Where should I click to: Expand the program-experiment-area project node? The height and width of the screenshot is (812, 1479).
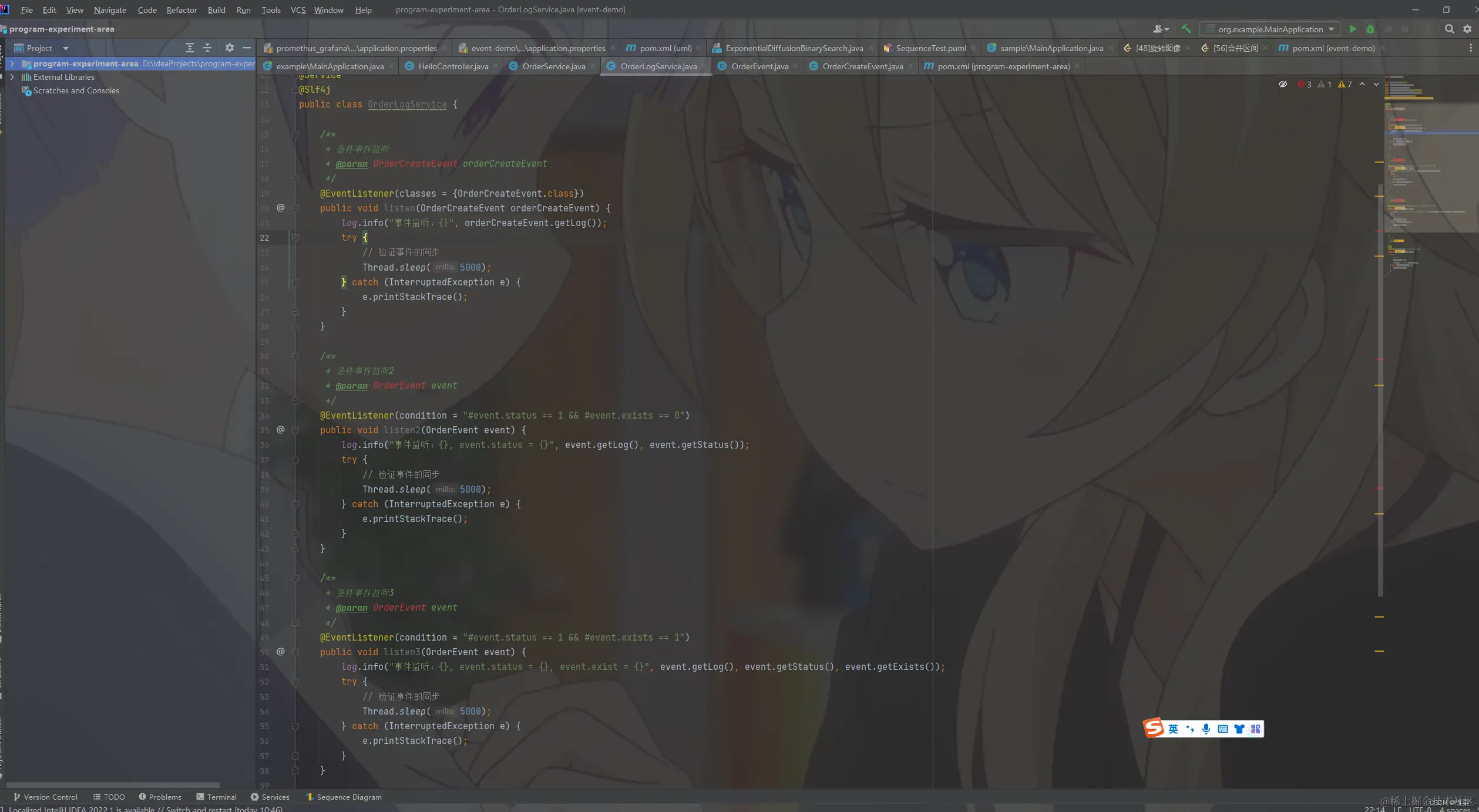pyautogui.click(x=12, y=63)
